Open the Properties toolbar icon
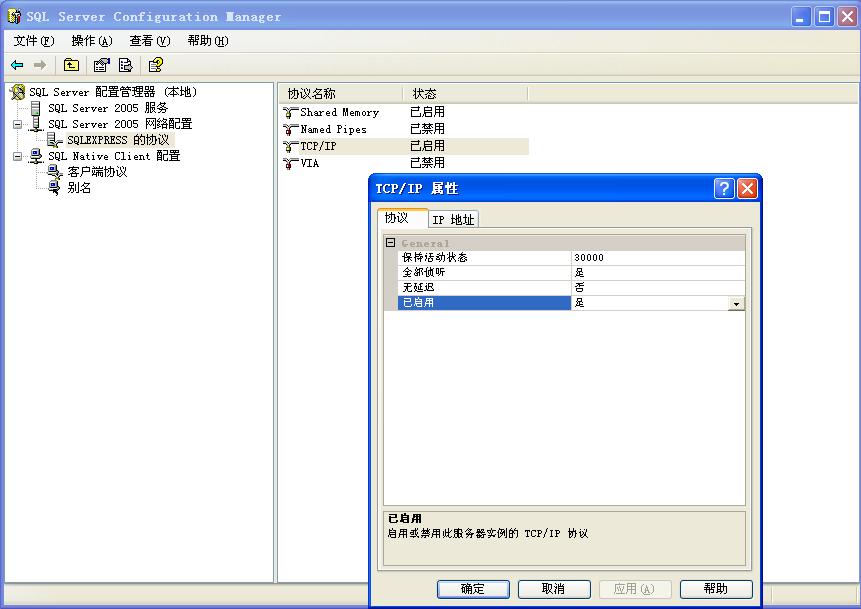 pyautogui.click(x=102, y=65)
